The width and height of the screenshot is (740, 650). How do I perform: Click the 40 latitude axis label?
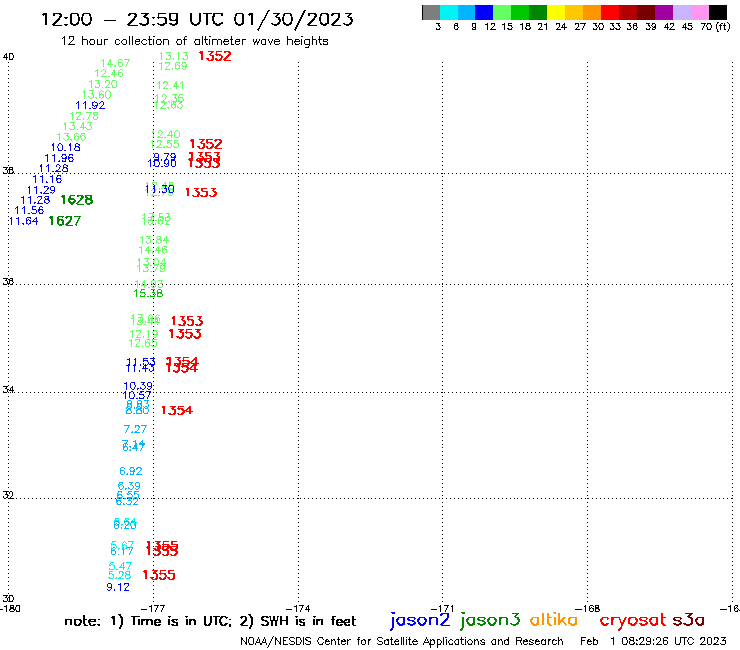coord(8,57)
